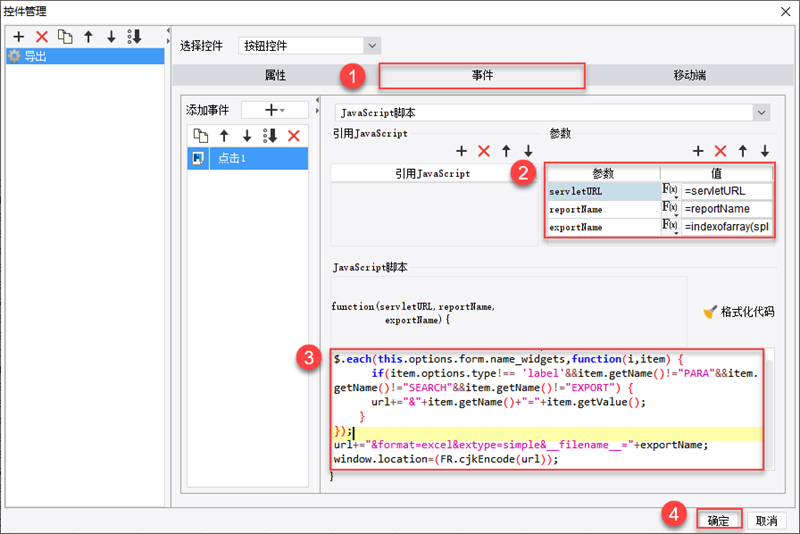The image size is (800, 534).
Task: Click the 参数 column header
Action: 604,173
